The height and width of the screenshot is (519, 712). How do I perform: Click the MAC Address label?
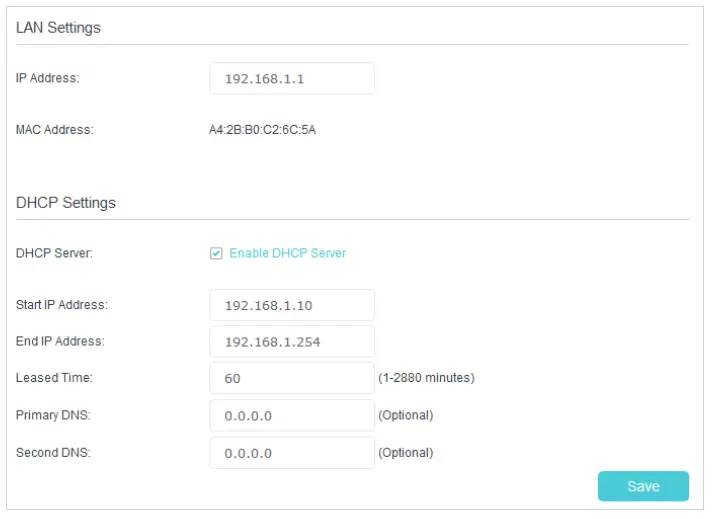pos(54,130)
